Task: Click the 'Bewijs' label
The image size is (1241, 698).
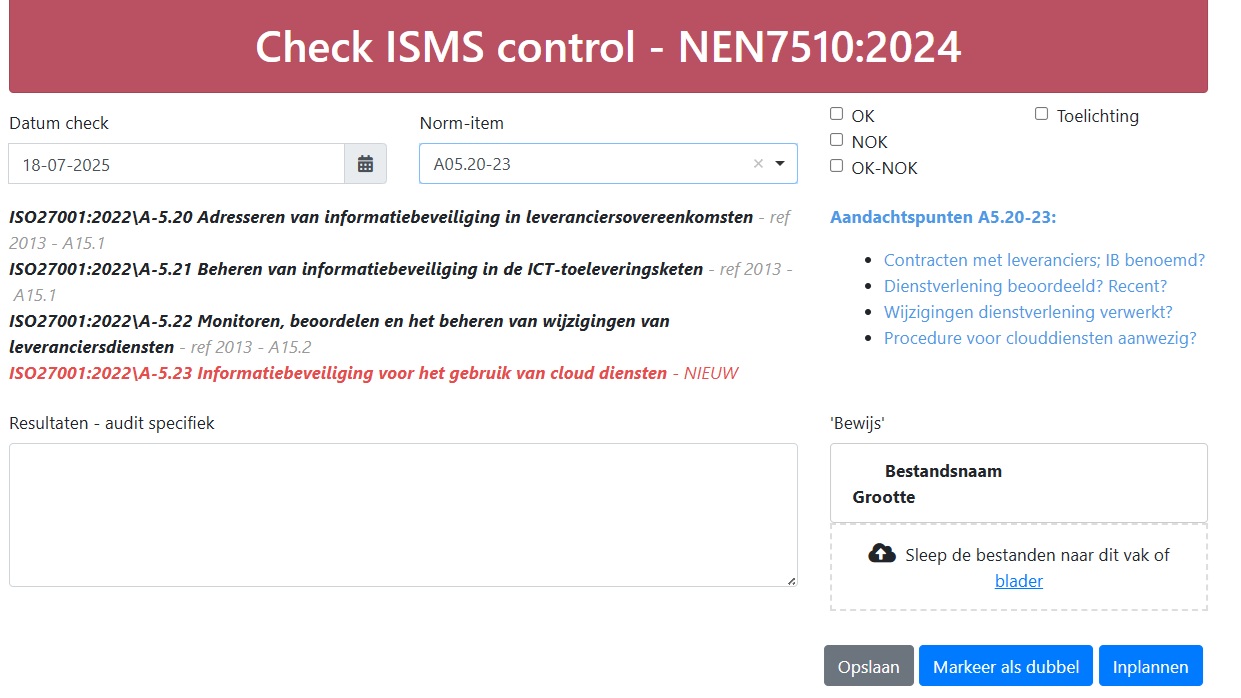Action: point(857,423)
